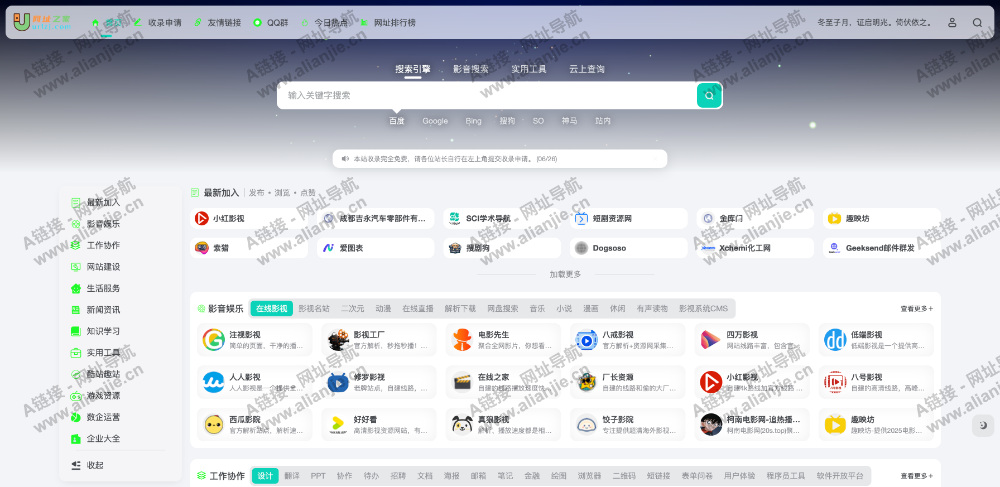Open 厂长资源 card

[x=628, y=382]
